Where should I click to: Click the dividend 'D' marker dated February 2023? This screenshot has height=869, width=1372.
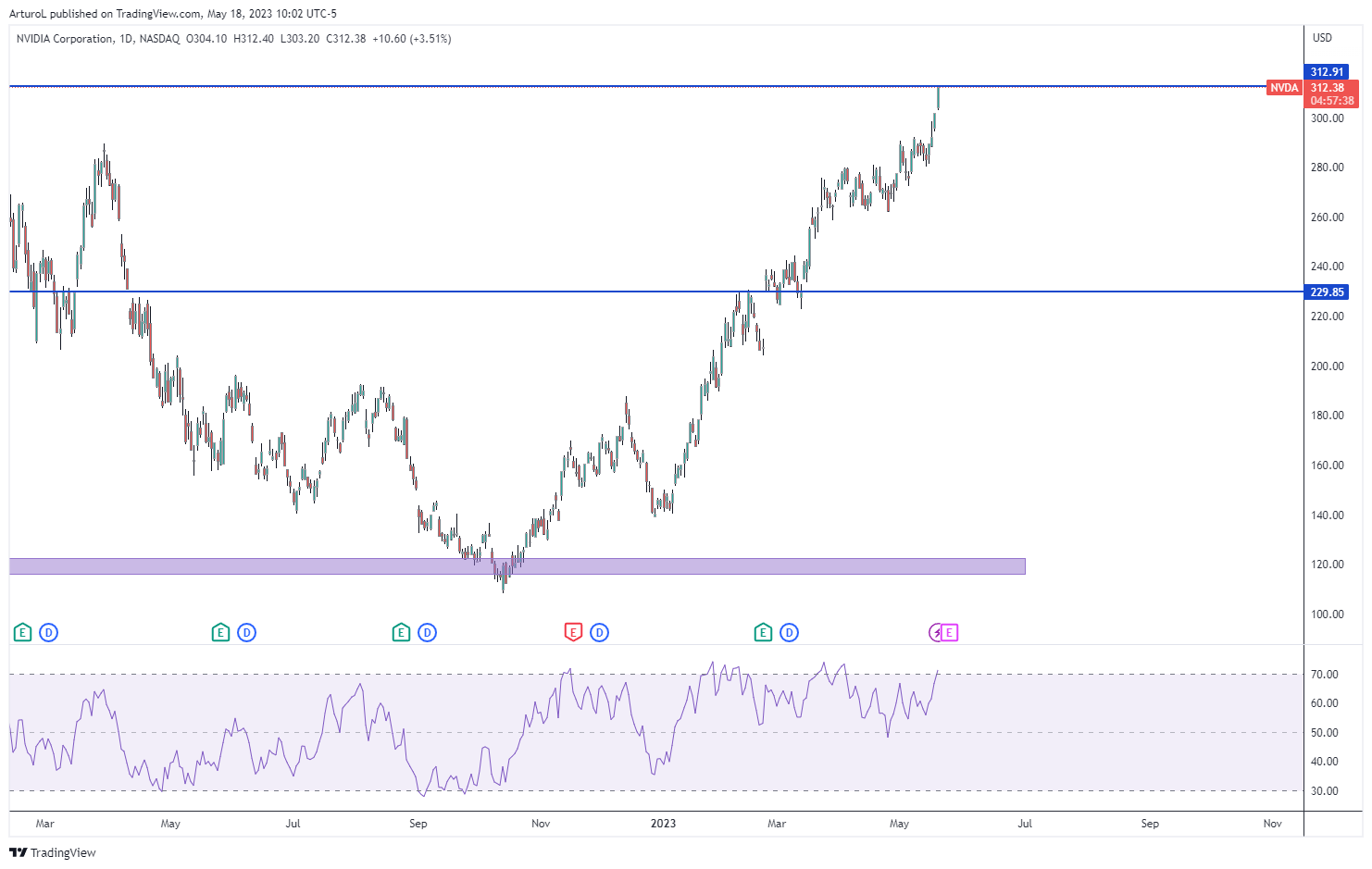coord(789,633)
